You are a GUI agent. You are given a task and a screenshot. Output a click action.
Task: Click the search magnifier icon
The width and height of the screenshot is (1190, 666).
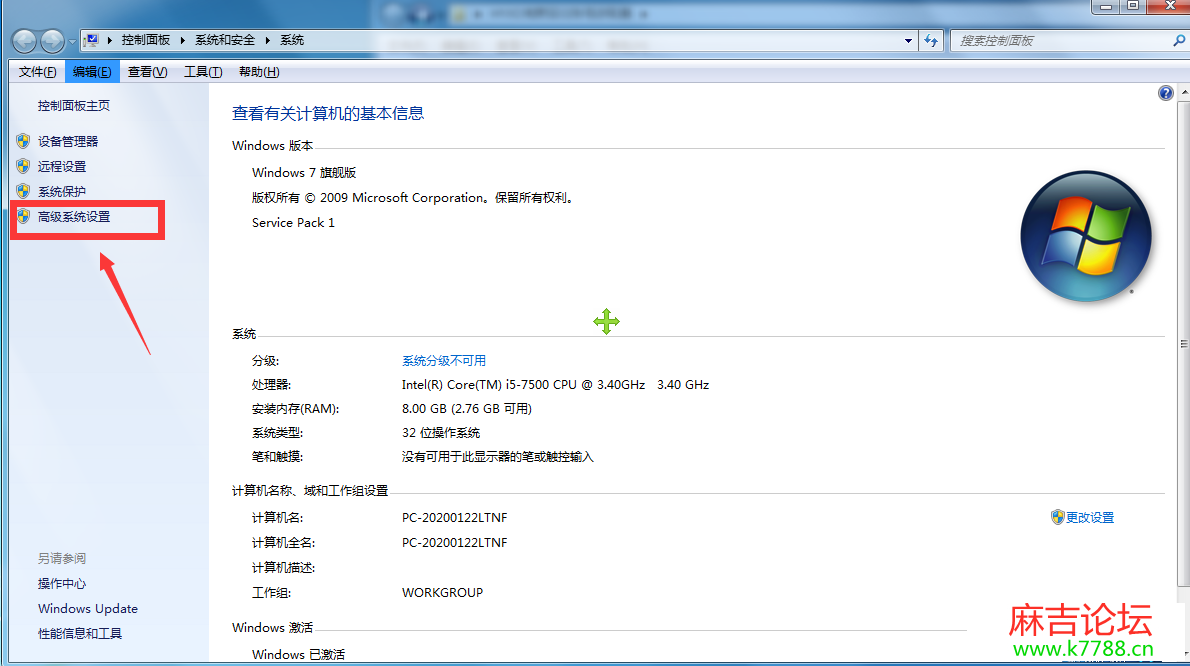pos(1179,41)
